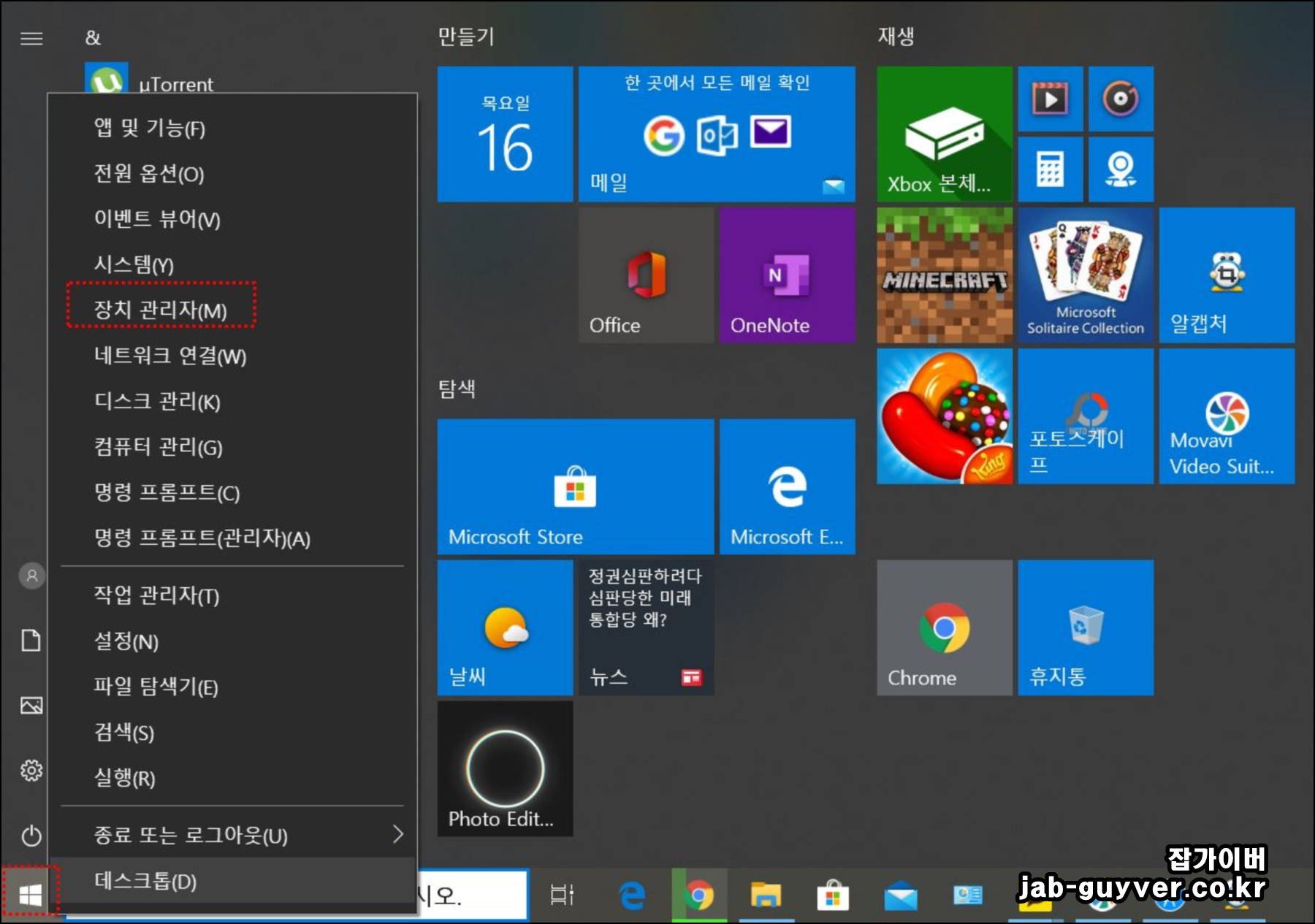Open Microsoft Store on the taskbar
Image resolution: width=1315 pixels, height=924 pixels.
[x=832, y=895]
